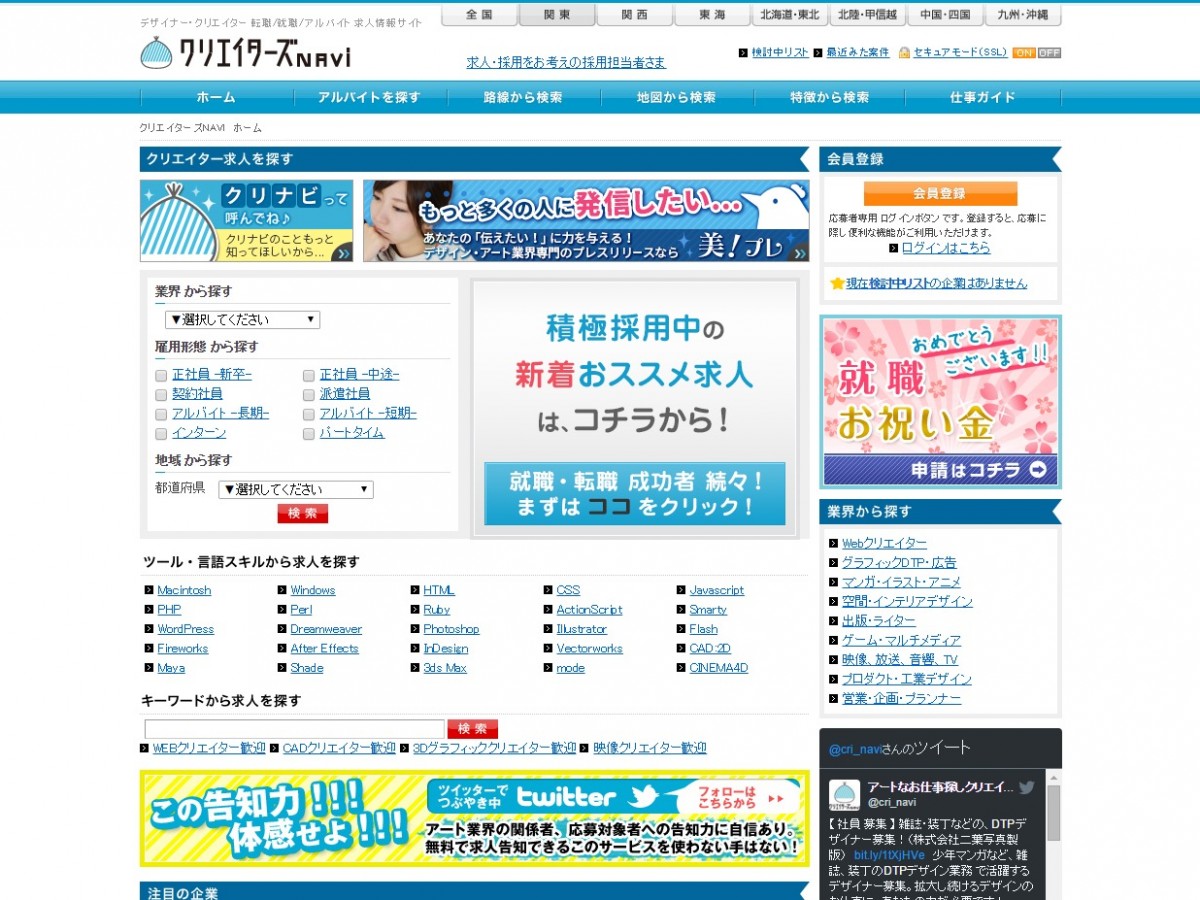Click the lock icon beside セキュアモード(SSL)

[x=904, y=53]
